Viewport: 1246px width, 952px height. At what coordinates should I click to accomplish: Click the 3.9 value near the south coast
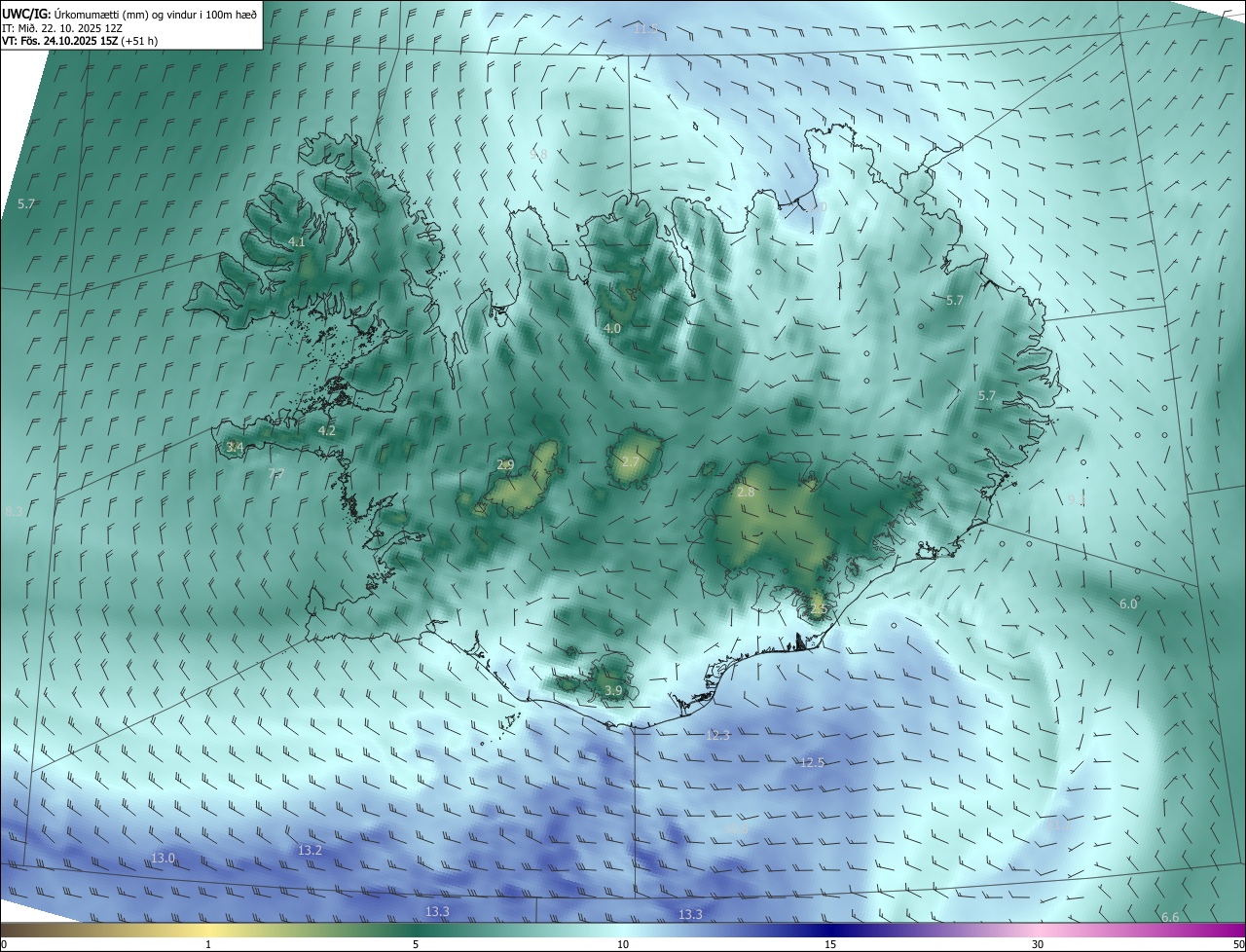point(613,690)
